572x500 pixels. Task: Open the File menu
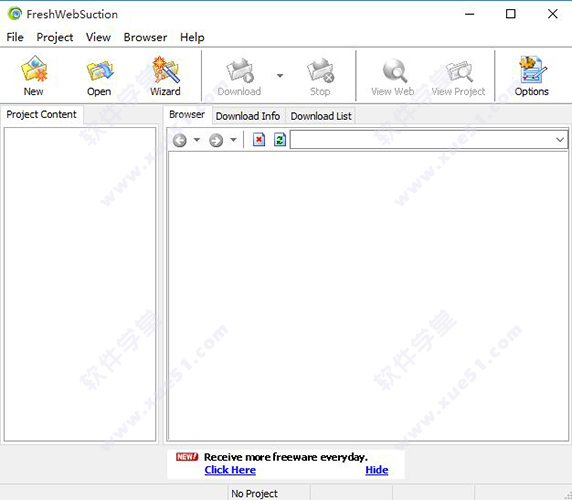[15, 37]
